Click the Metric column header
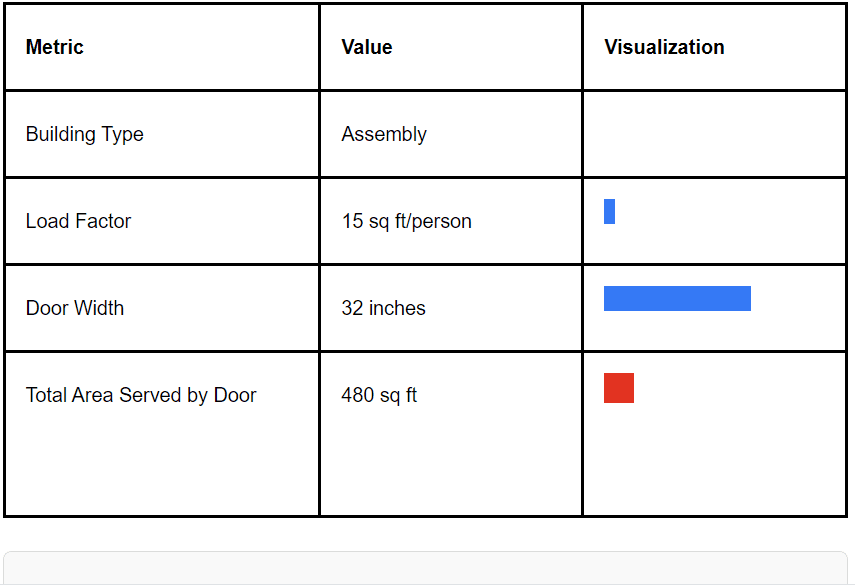Viewport: 855px width, 585px height. click(55, 47)
